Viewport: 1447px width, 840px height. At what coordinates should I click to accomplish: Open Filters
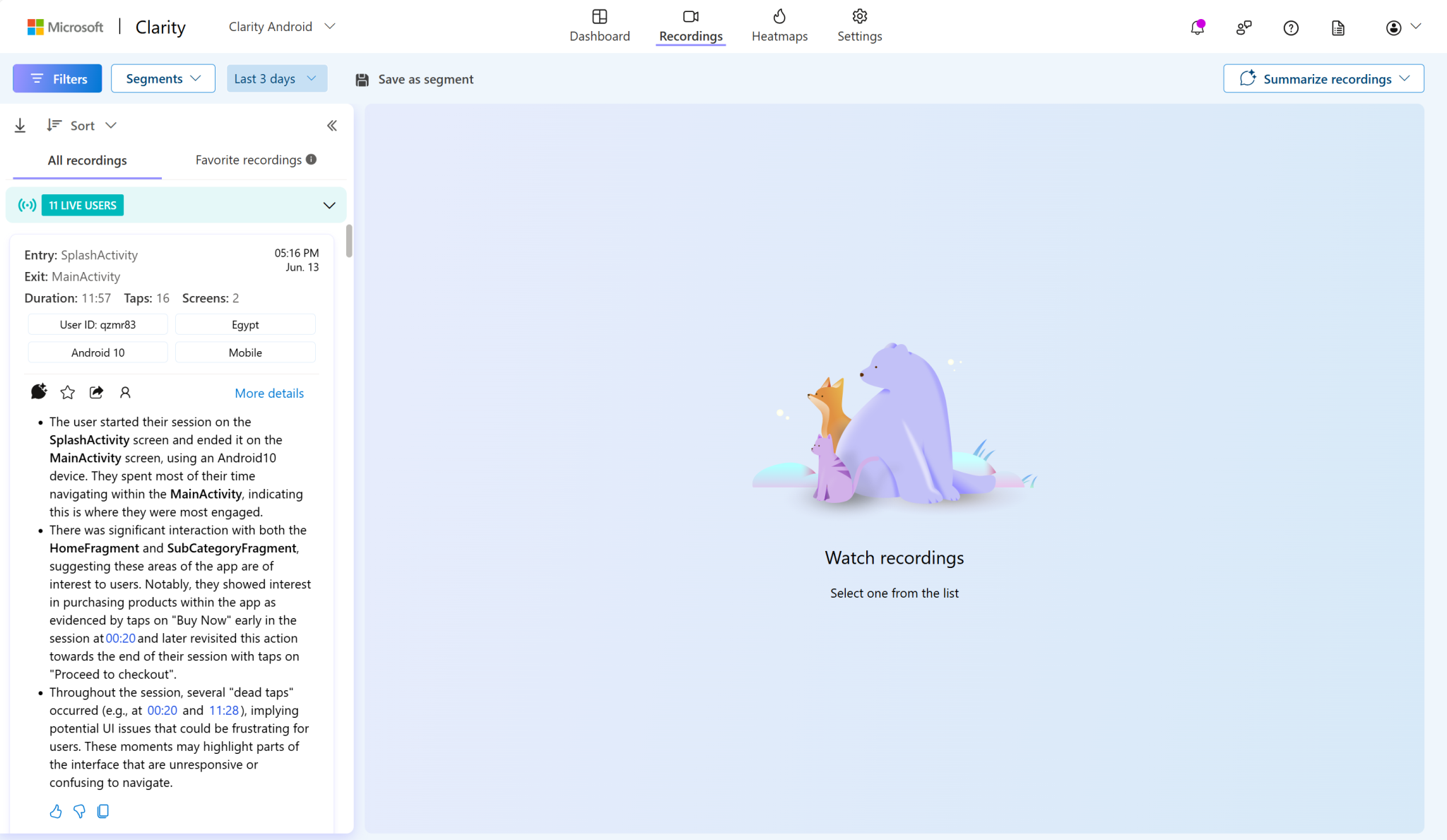pyautogui.click(x=57, y=78)
